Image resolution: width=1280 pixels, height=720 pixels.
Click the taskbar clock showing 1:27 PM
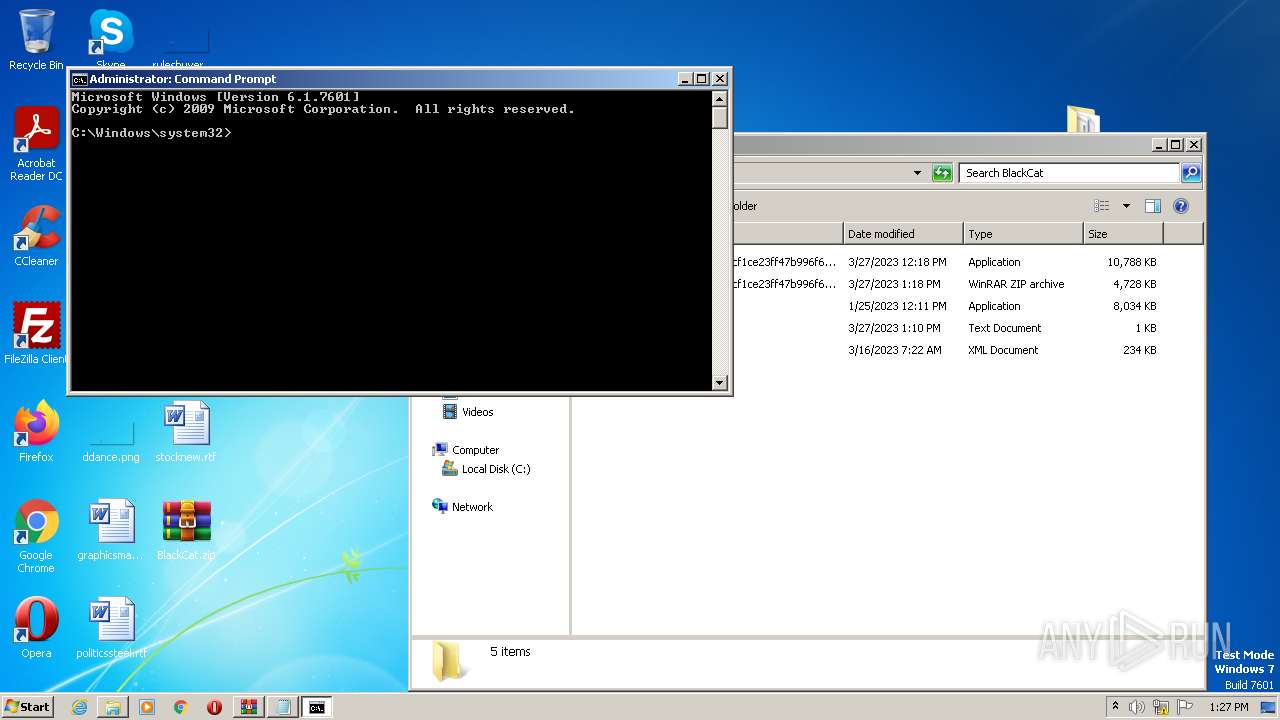click(x=1229, y=707)
